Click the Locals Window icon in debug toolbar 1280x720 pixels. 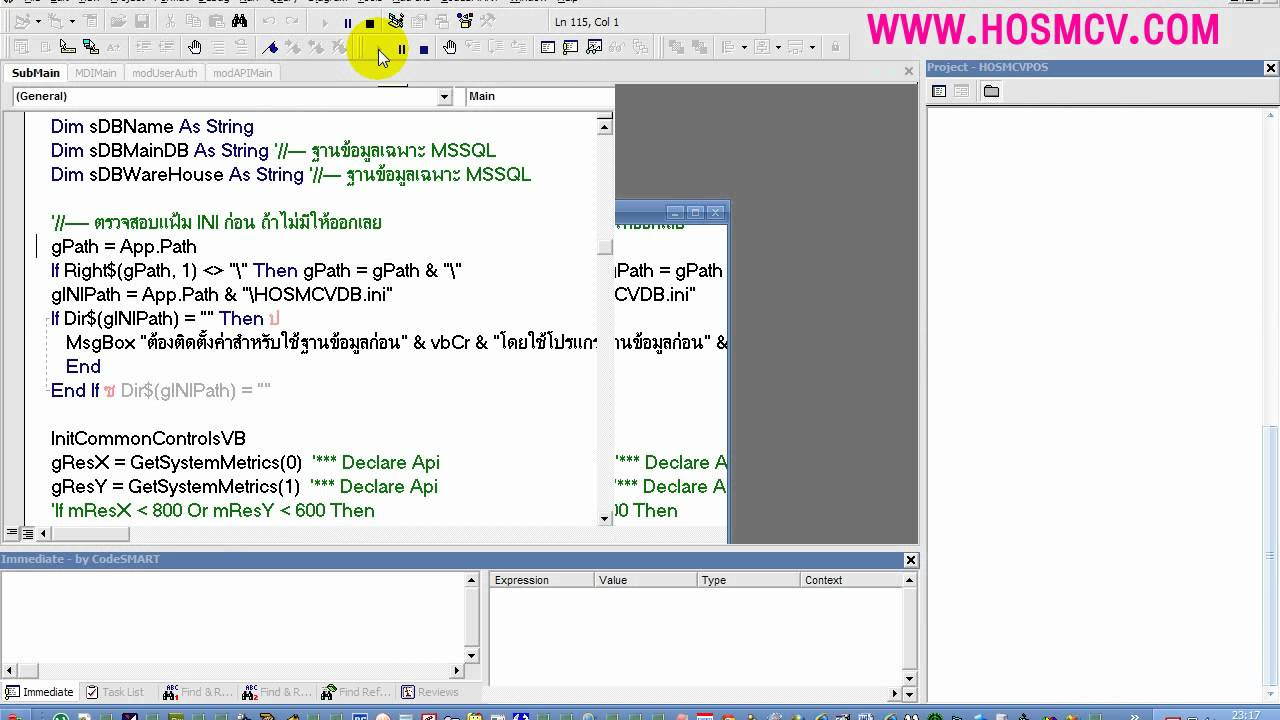(x=548, y=47)
